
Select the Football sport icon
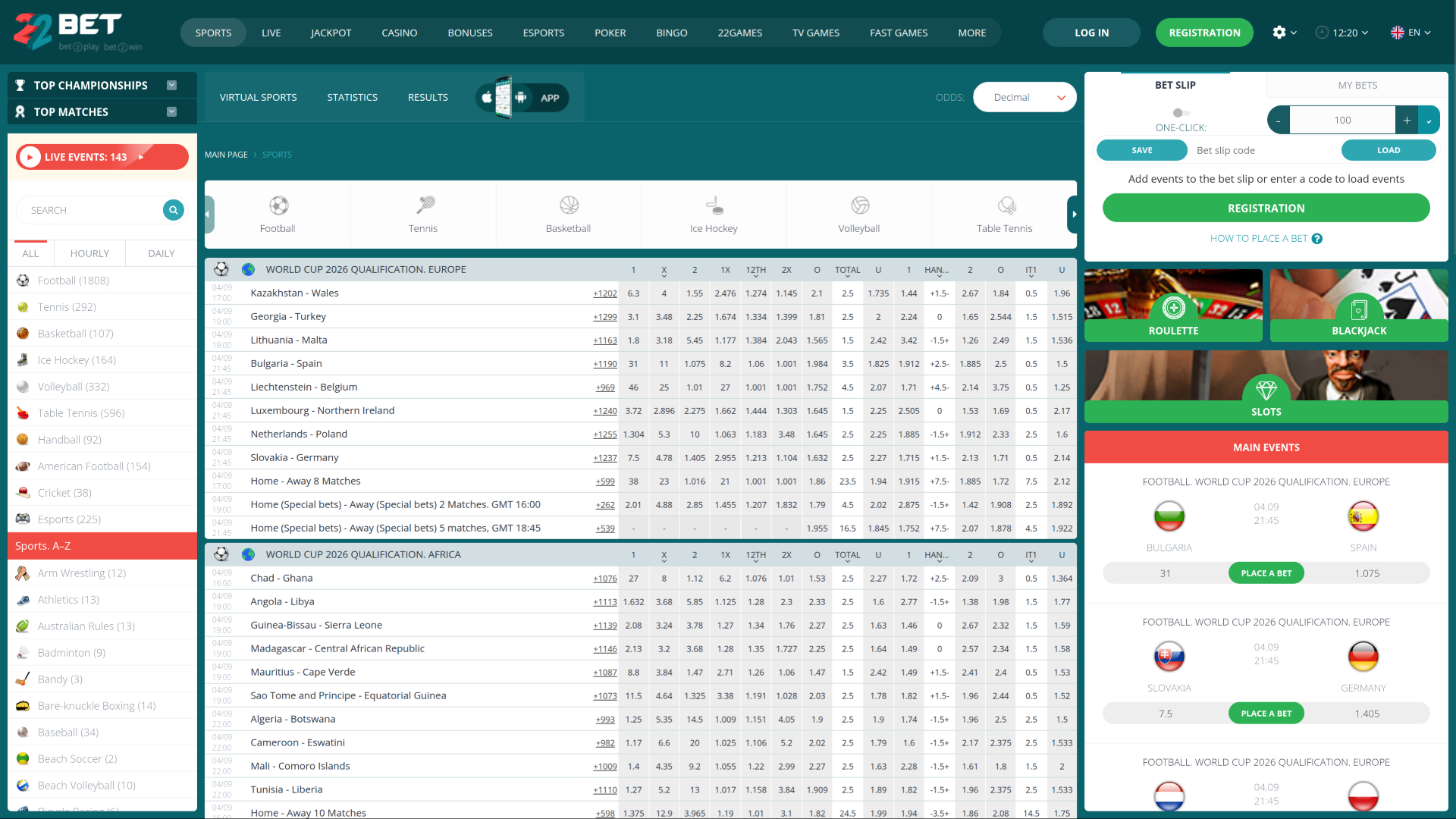tap(278, 206)
